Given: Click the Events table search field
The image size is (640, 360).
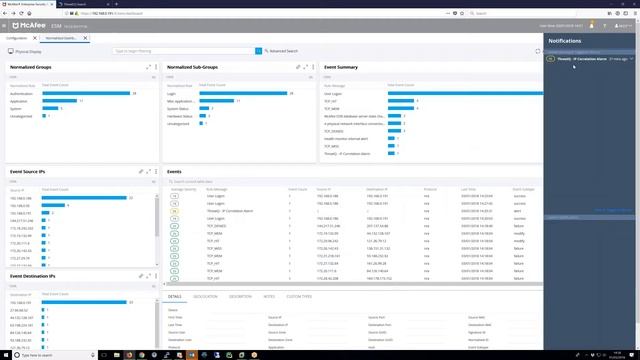Looking at the screenshot, I should [354, 182].
